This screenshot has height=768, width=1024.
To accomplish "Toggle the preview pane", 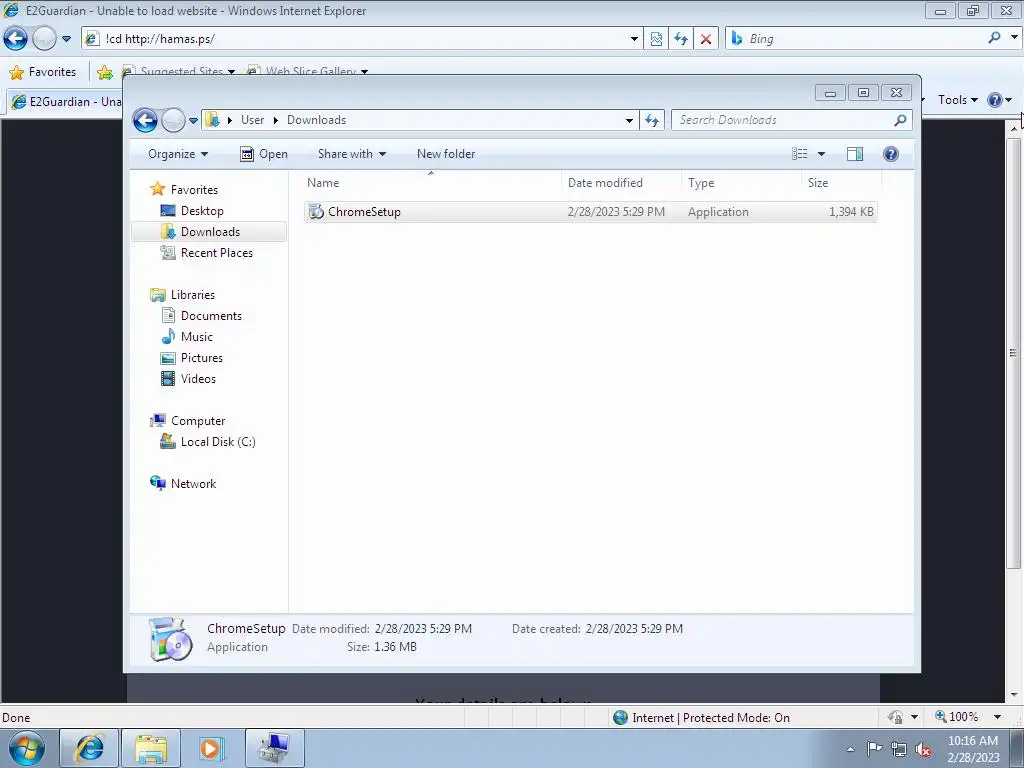I will click(855, 154).
